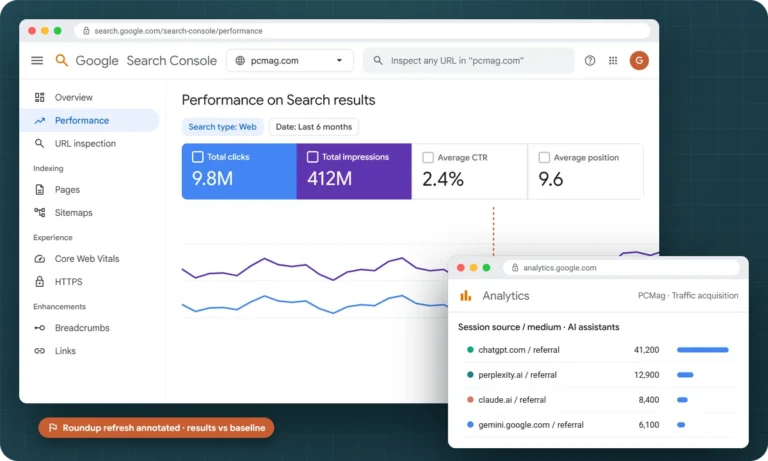Image resolution: width=768 pixels, height=461 pixels.
Task: Click the Performance trend-line icon
Action: [x=40, y=121]
